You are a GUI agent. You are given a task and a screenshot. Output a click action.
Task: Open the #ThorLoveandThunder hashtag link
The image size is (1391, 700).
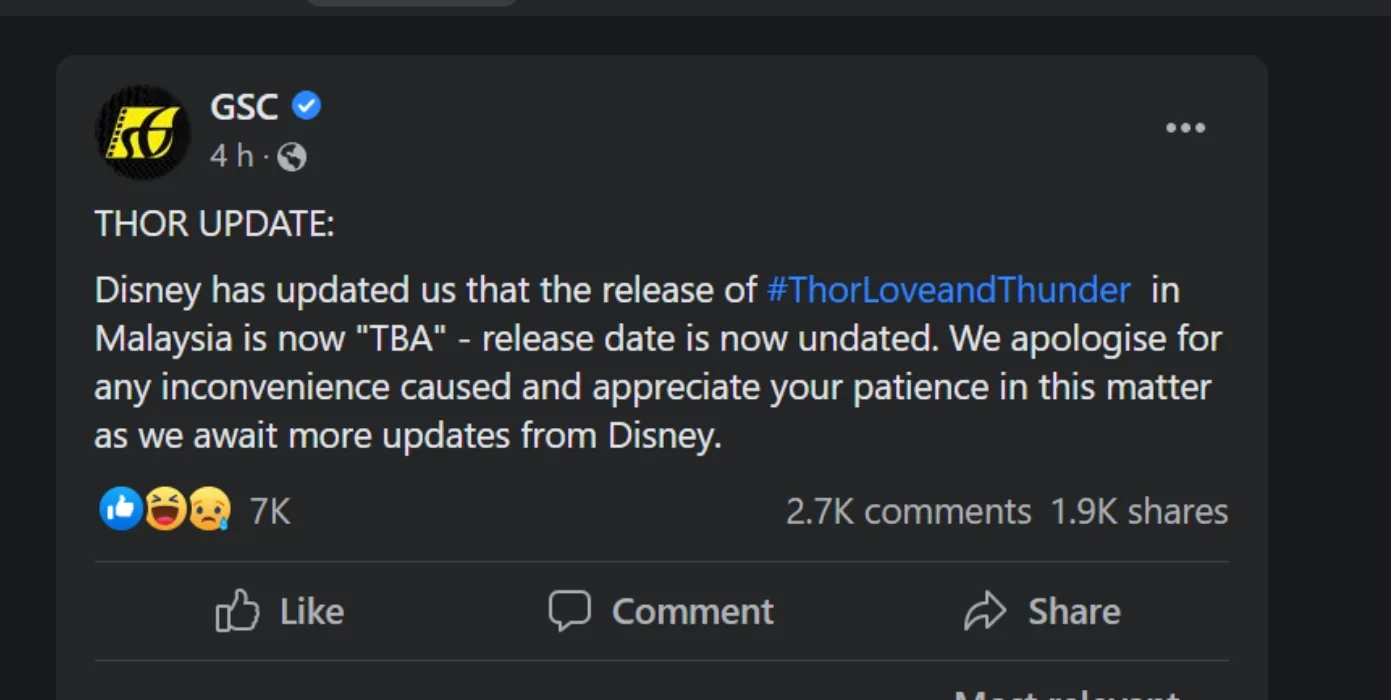pyautogui.click(x=948, y=290)
